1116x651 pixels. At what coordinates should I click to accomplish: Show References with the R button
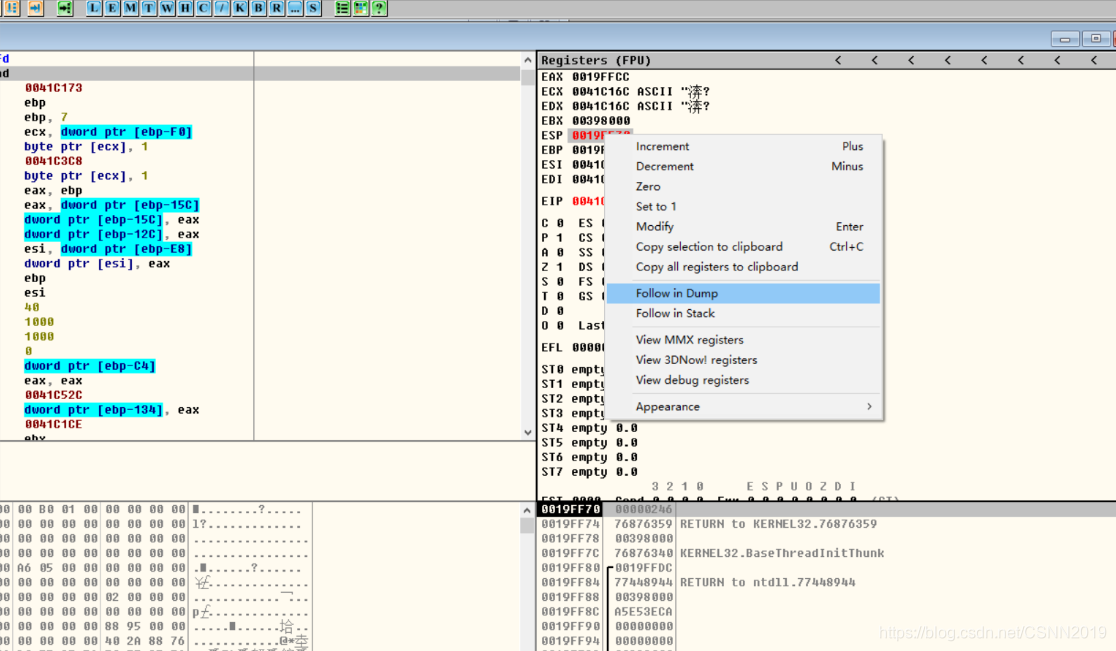click(x=277, y=8)
